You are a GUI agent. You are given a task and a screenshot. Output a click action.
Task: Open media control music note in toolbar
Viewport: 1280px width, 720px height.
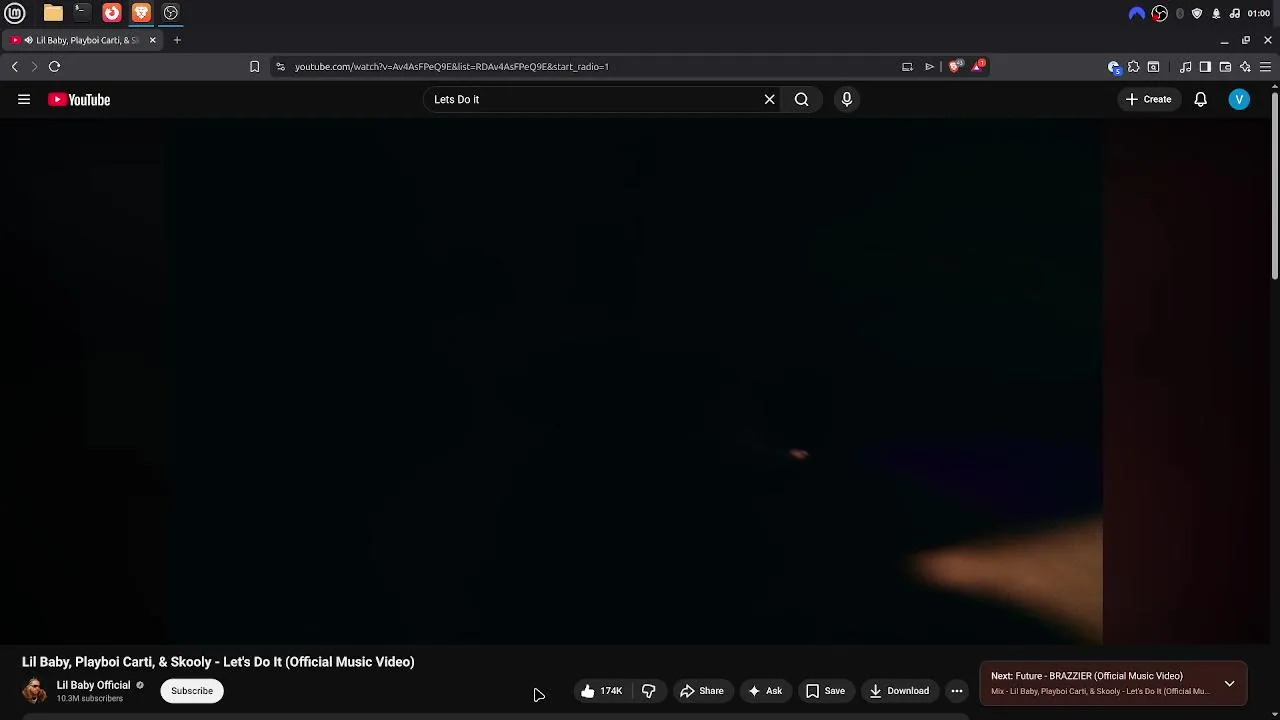point(1185,67)
